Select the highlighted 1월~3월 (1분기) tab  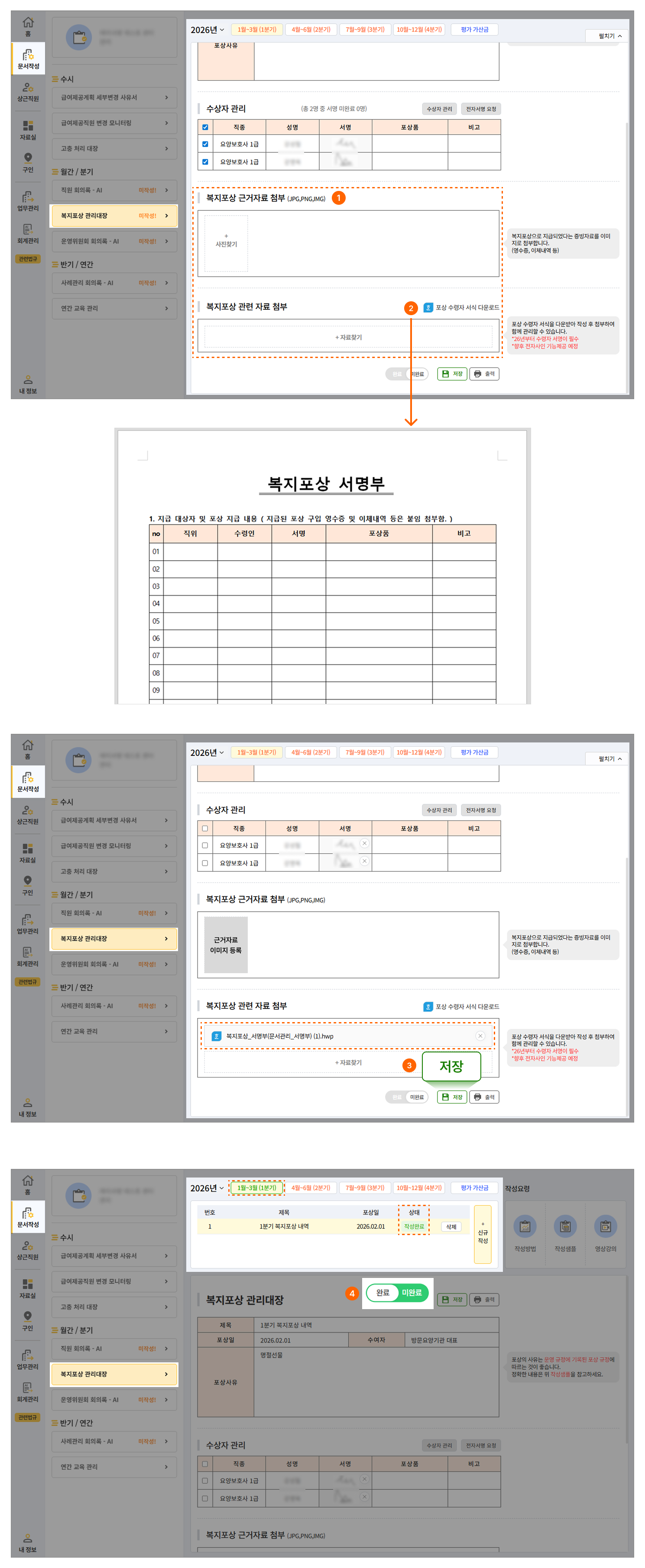pos(256,1187)
